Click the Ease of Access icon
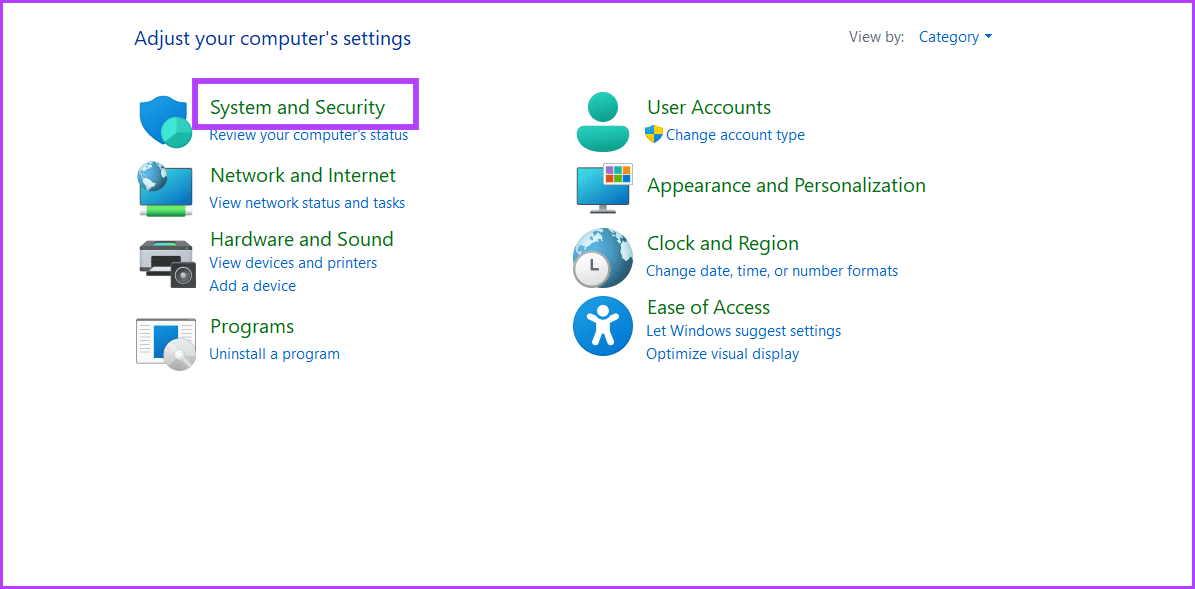 pos(602,325)
